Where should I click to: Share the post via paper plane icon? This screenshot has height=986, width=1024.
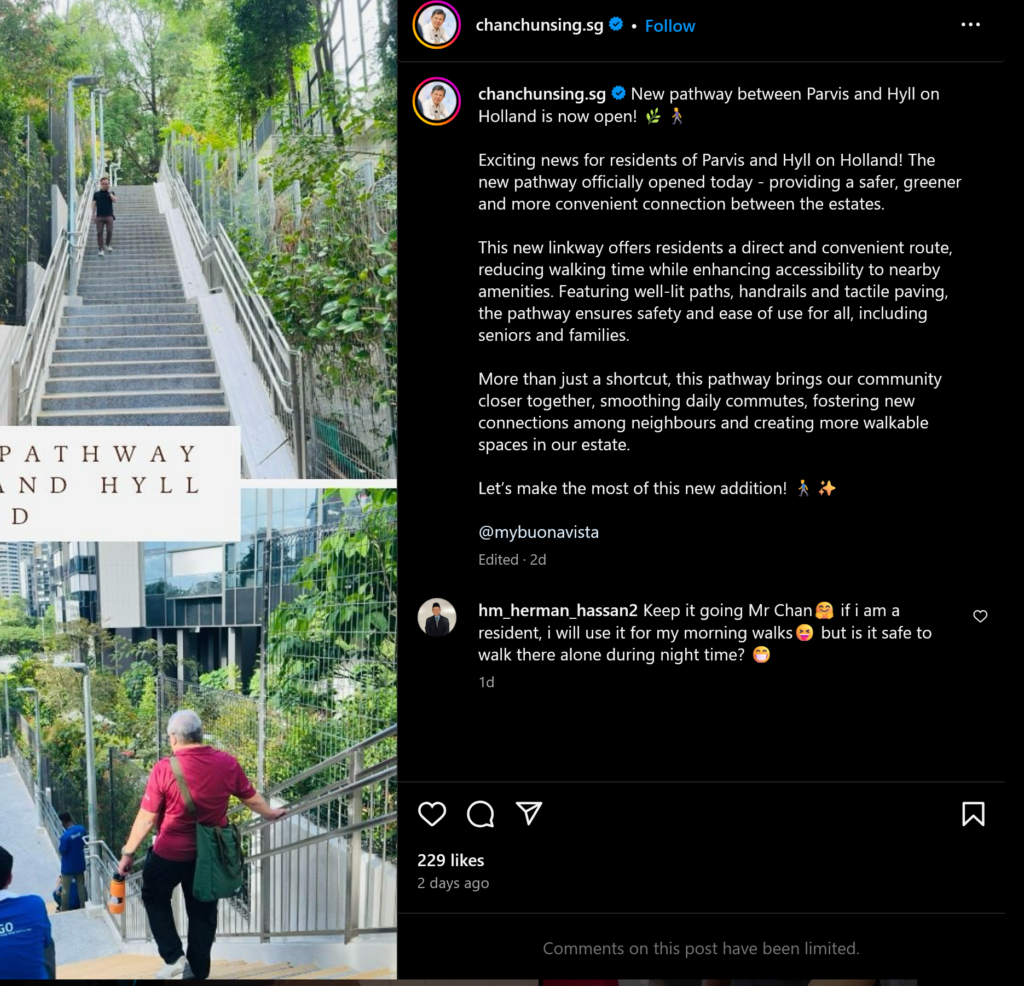[x=529, y=813]
